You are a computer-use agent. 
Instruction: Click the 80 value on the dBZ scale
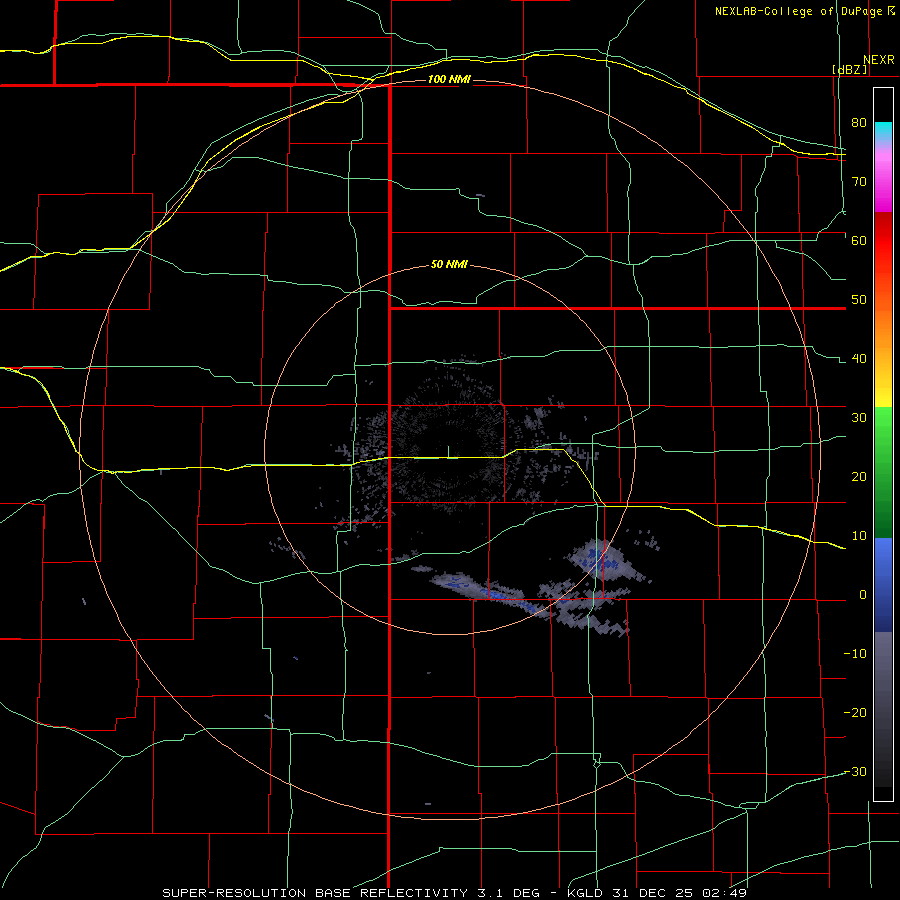coord(859,123)
